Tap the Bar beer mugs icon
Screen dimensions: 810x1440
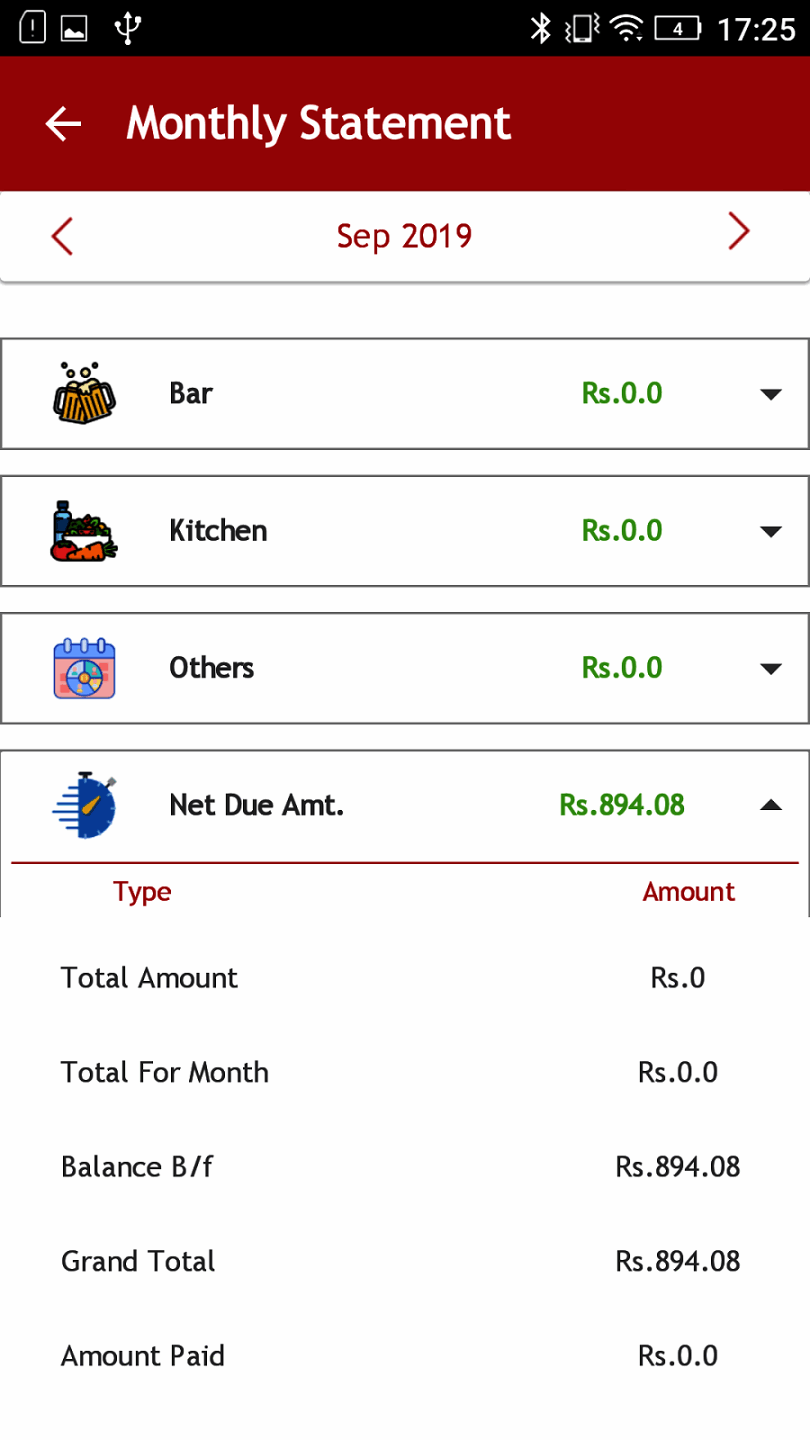(x=84, y=393)
